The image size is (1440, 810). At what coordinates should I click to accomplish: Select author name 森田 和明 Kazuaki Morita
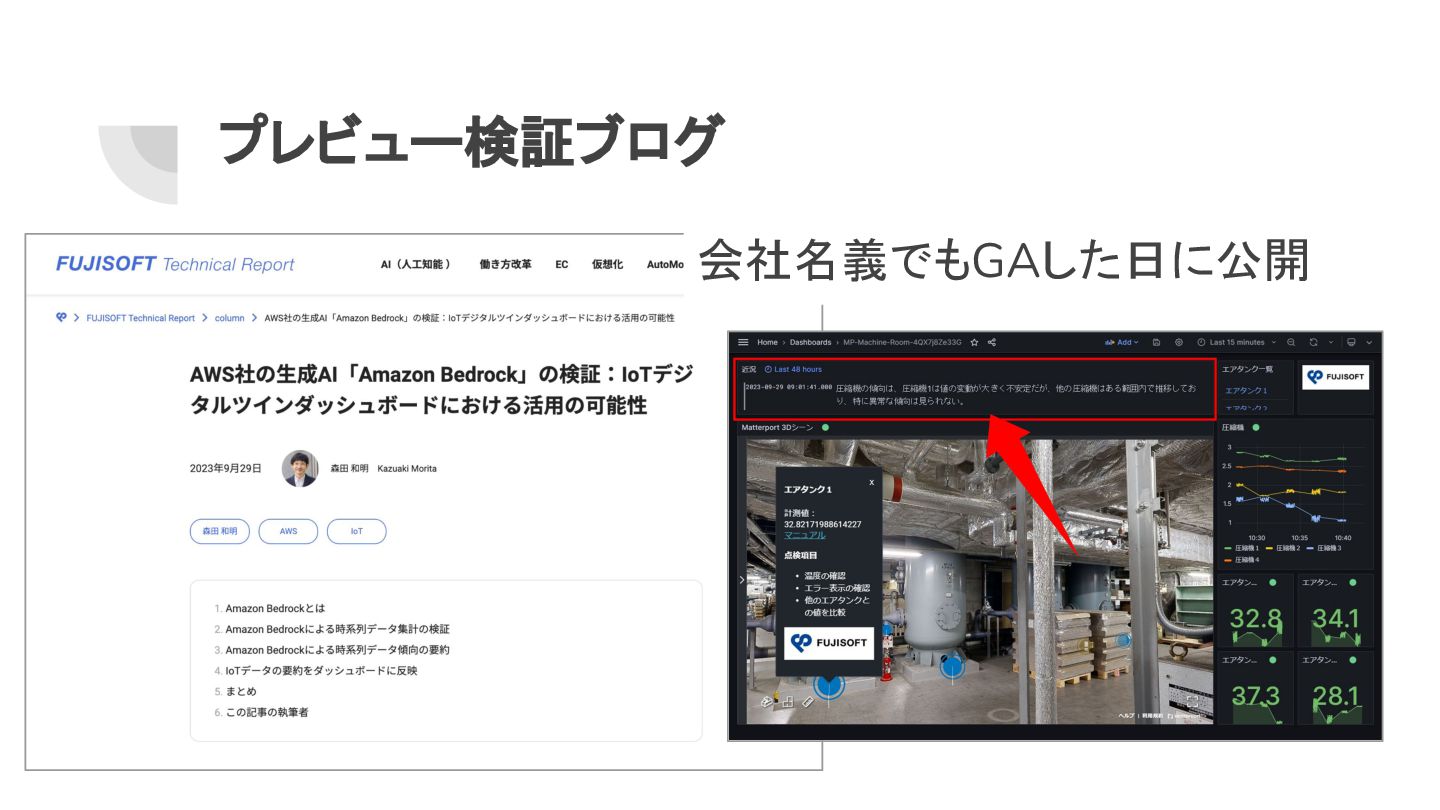tap(384, 468)
